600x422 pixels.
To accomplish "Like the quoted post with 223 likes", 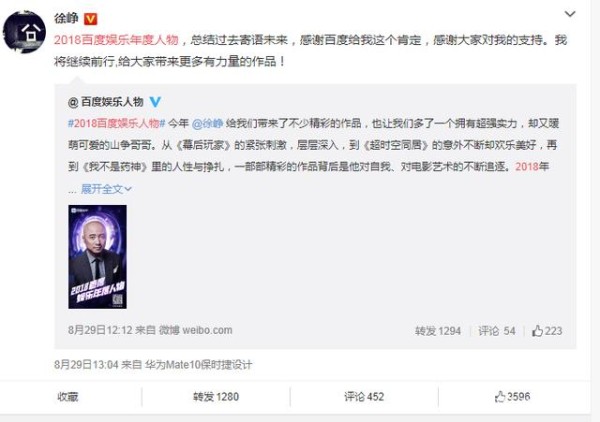I will (x=547, y=331).
